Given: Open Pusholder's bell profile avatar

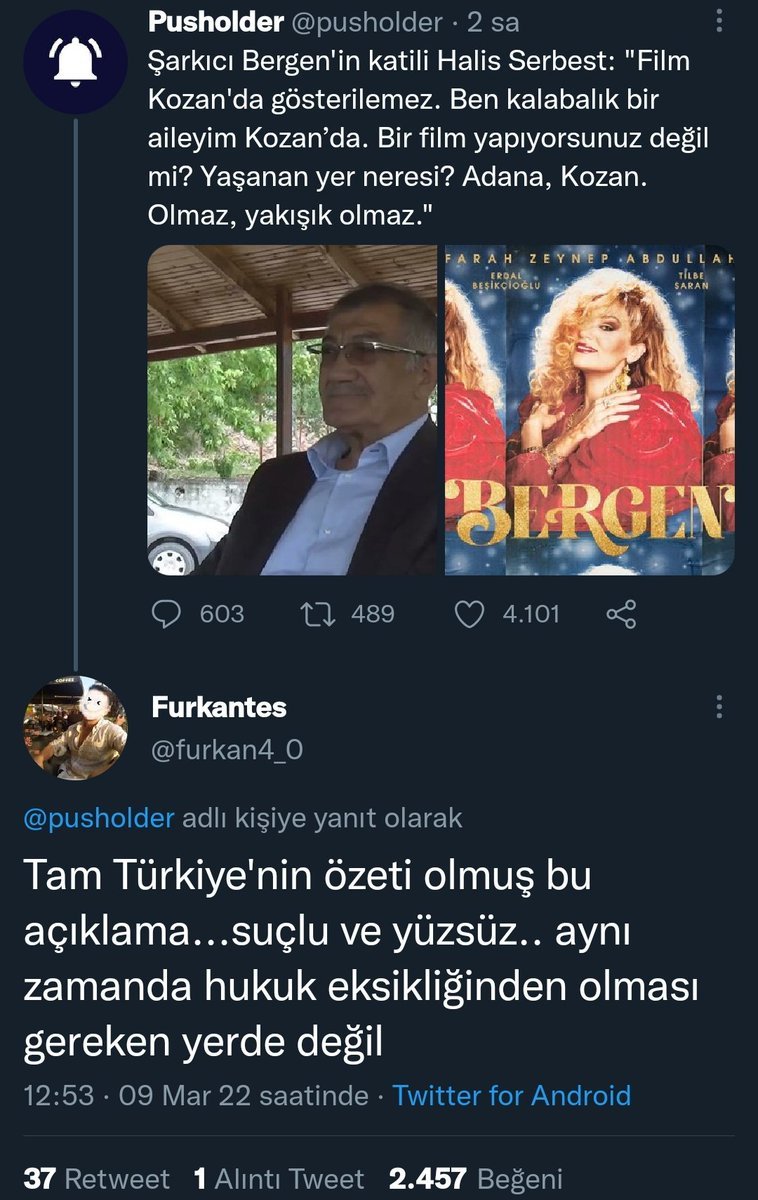Looking at the screenshot, I should pos(77,61).
